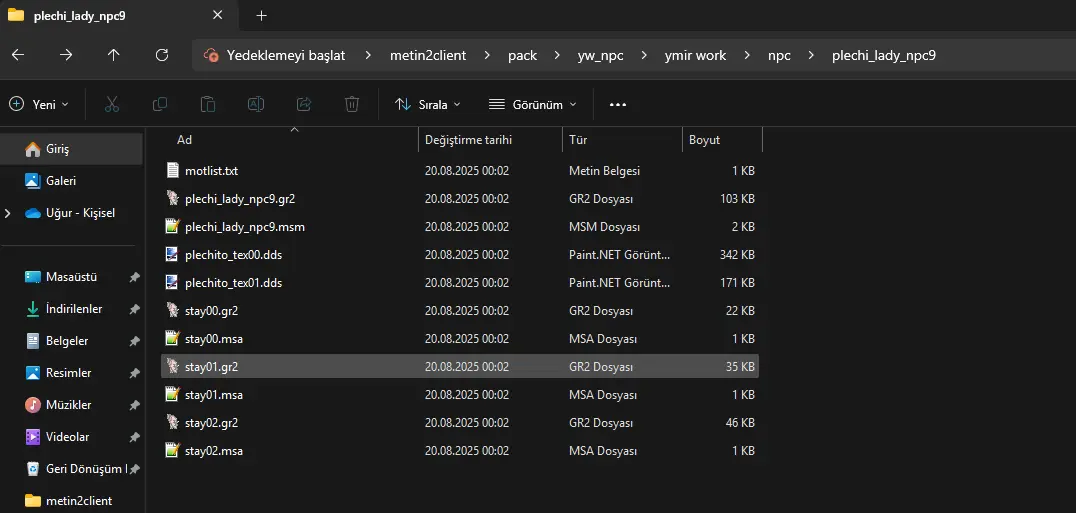Viewport: 1076px width, 513px height.
Task: Click the plechito_tex01.dds image icon
Action: 172,283
